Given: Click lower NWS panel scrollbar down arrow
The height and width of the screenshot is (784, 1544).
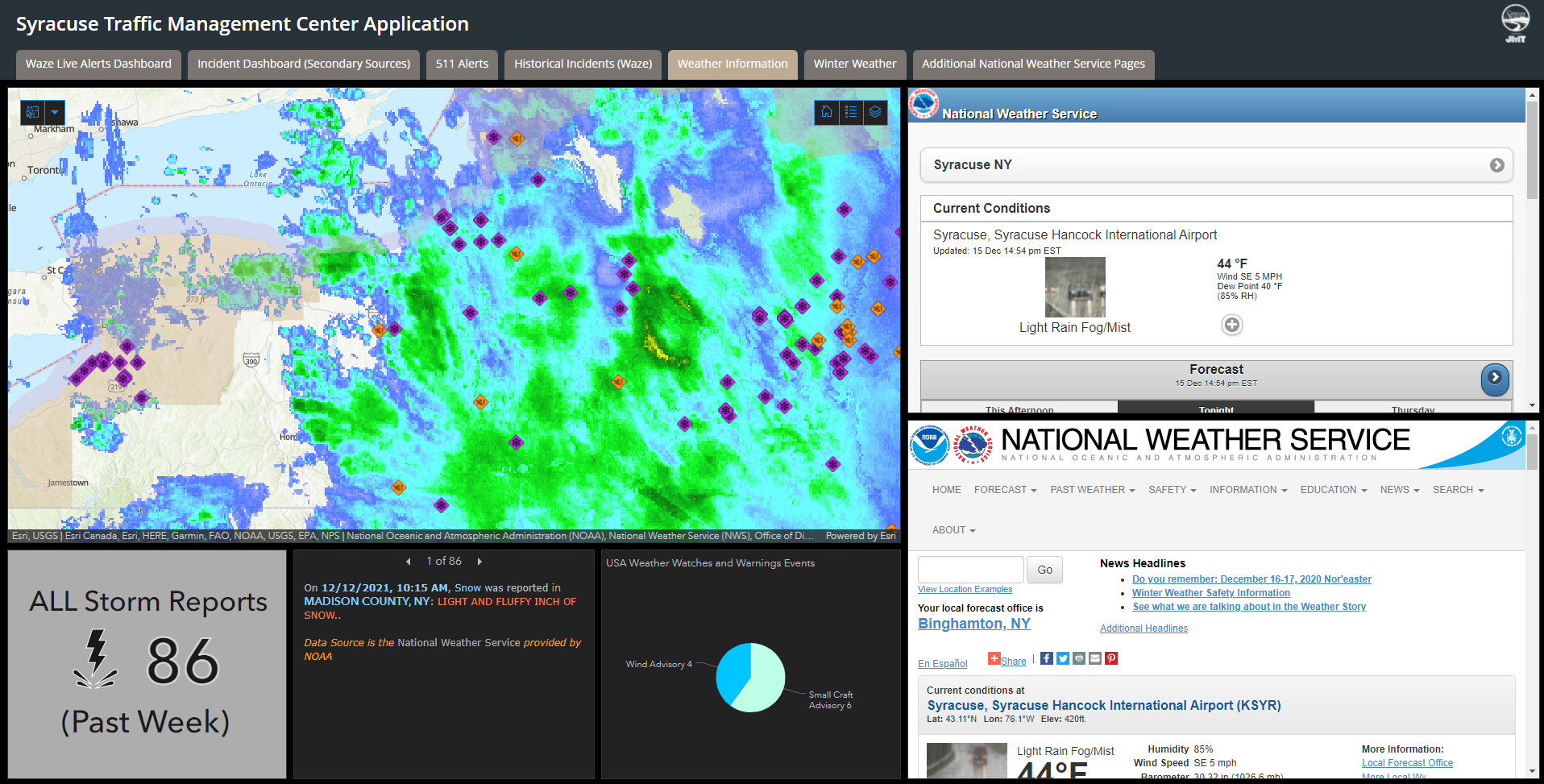Looking at the screenshot, I should coord(1533,771).
